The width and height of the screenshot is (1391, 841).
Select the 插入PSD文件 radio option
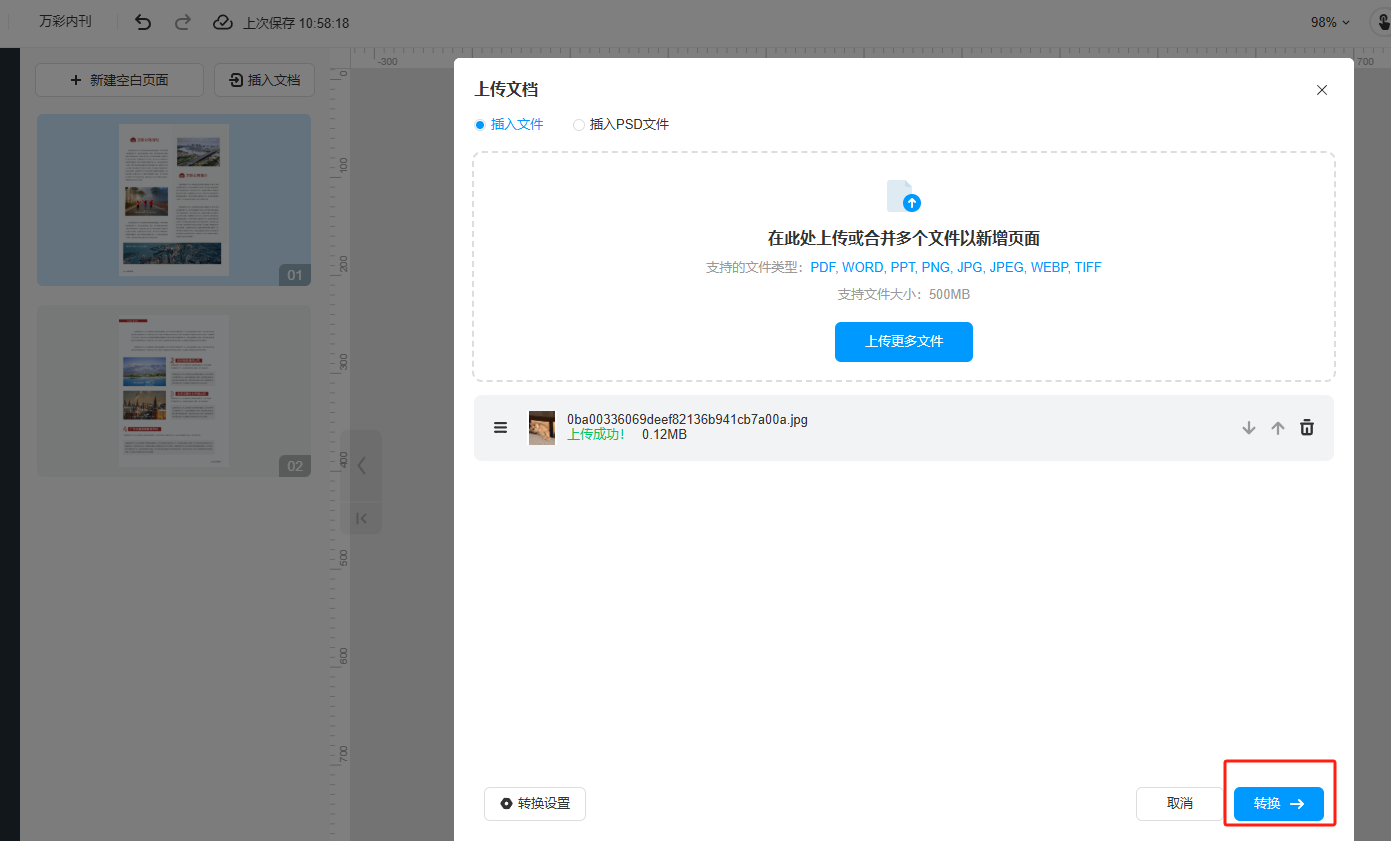(579, 125)
